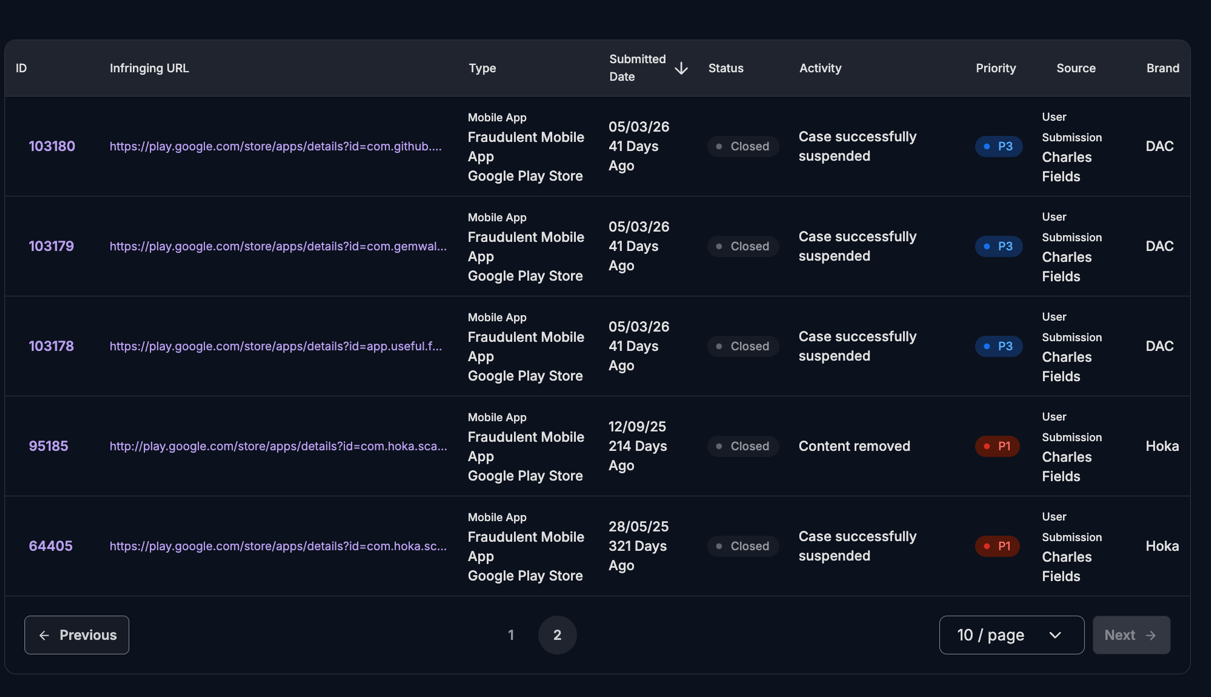This screenshot has width=1211, height=697.
Task: Go to the Previous page
Action: [77, 635]
